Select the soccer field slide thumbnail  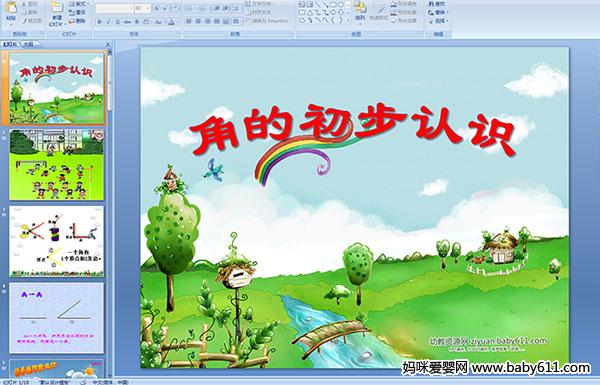click(x=57, y=165)
